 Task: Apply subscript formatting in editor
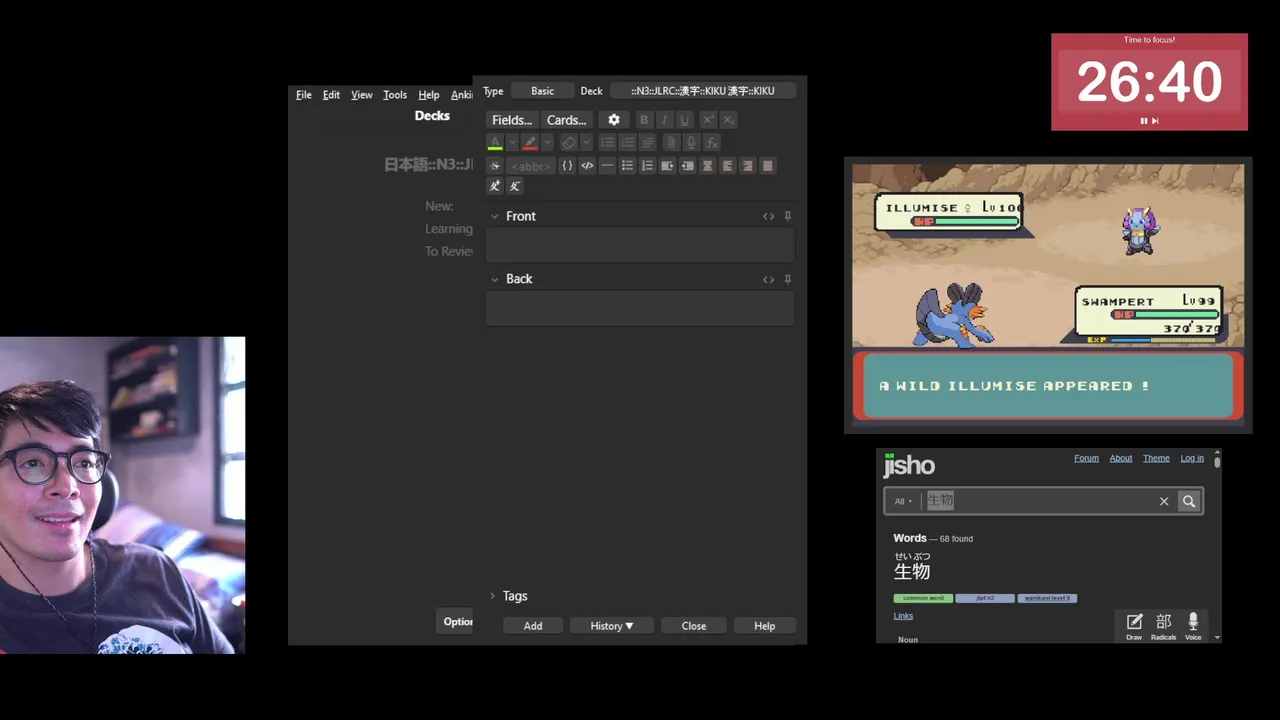coord(728,120)
